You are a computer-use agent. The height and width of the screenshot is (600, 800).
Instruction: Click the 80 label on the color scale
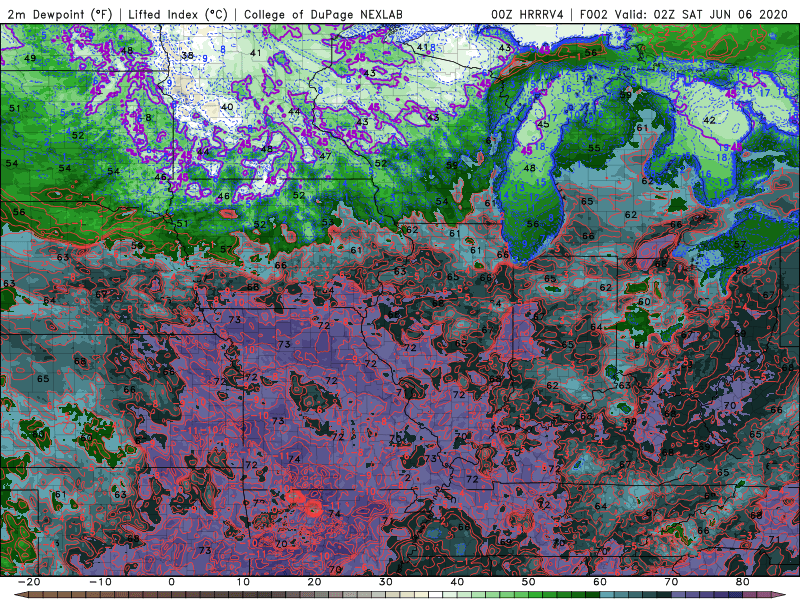743,582
